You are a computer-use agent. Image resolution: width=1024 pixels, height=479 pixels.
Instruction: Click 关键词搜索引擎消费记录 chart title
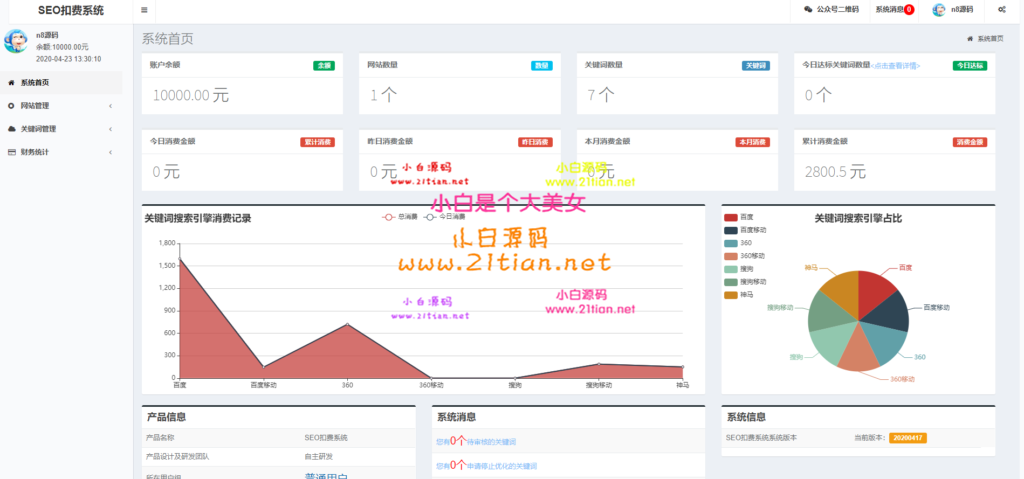(198, 218)
